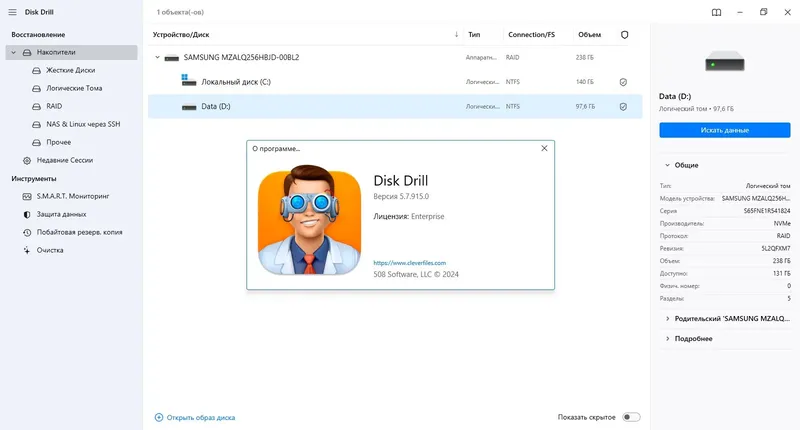Collapse the Накопители sidebar group

(14, 53)
